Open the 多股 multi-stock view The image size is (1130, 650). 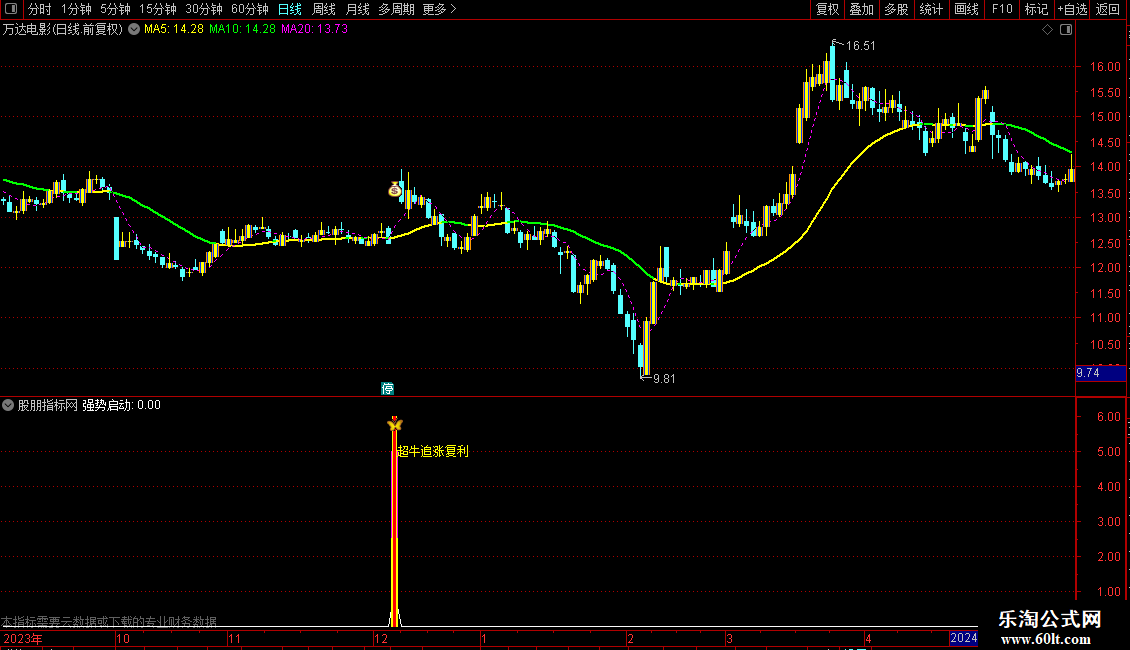pos(896,9)
